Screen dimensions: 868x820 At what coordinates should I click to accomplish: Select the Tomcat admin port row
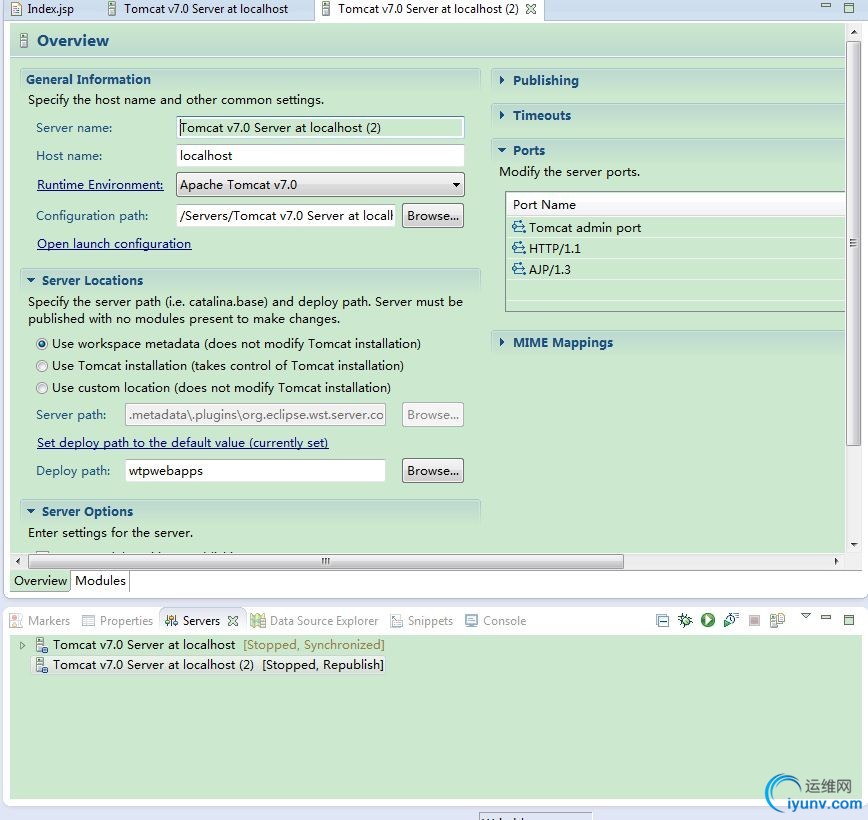click(x=676, y=228)
